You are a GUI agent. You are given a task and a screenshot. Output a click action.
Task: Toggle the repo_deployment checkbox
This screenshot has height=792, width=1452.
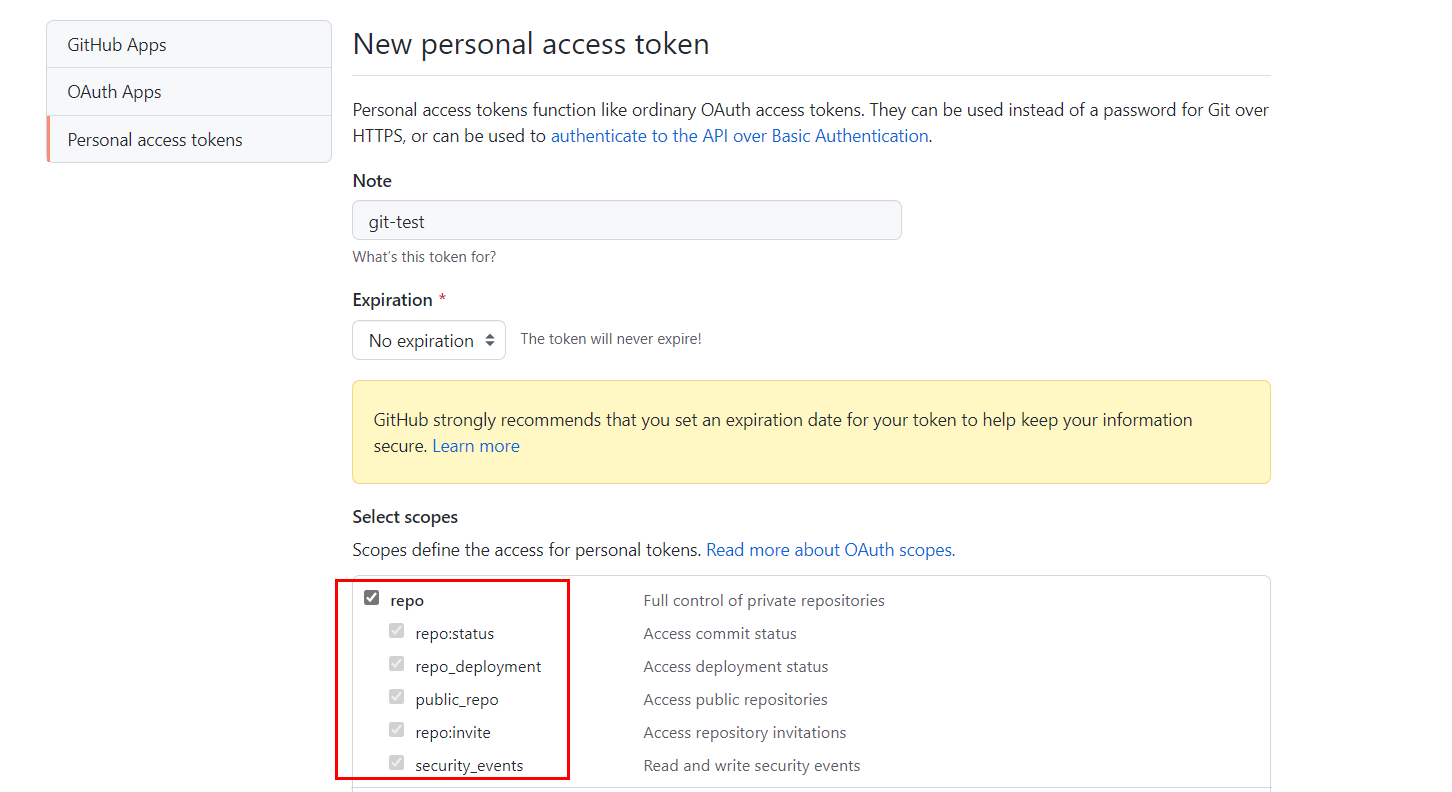[397, 664]
